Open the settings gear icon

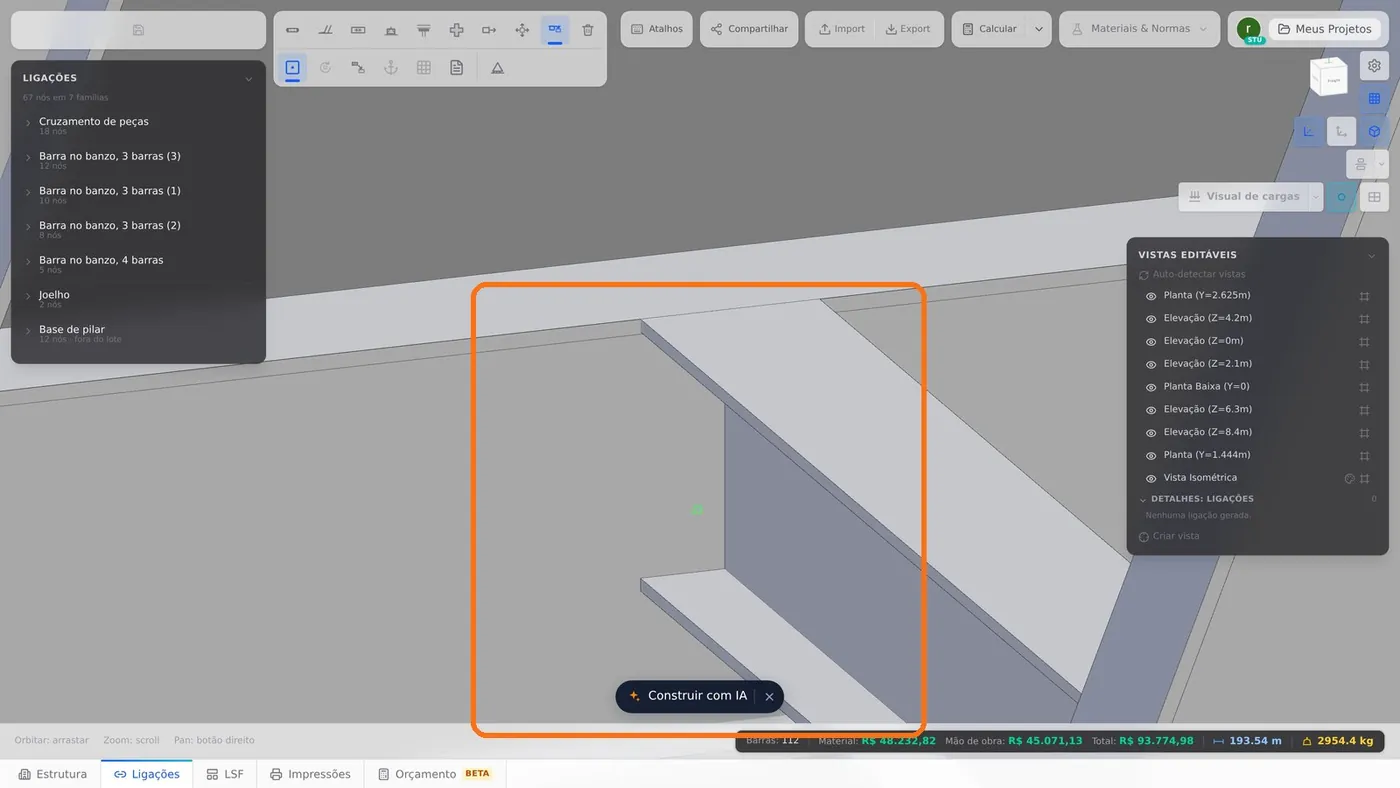[x=1374, y=66]
